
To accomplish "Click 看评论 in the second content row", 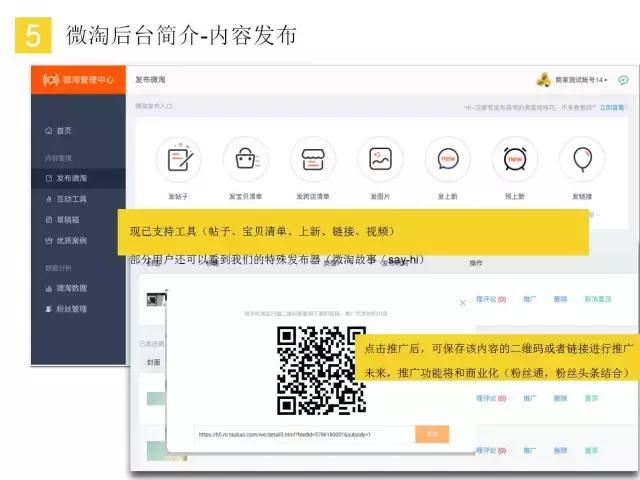I will 491,398.
